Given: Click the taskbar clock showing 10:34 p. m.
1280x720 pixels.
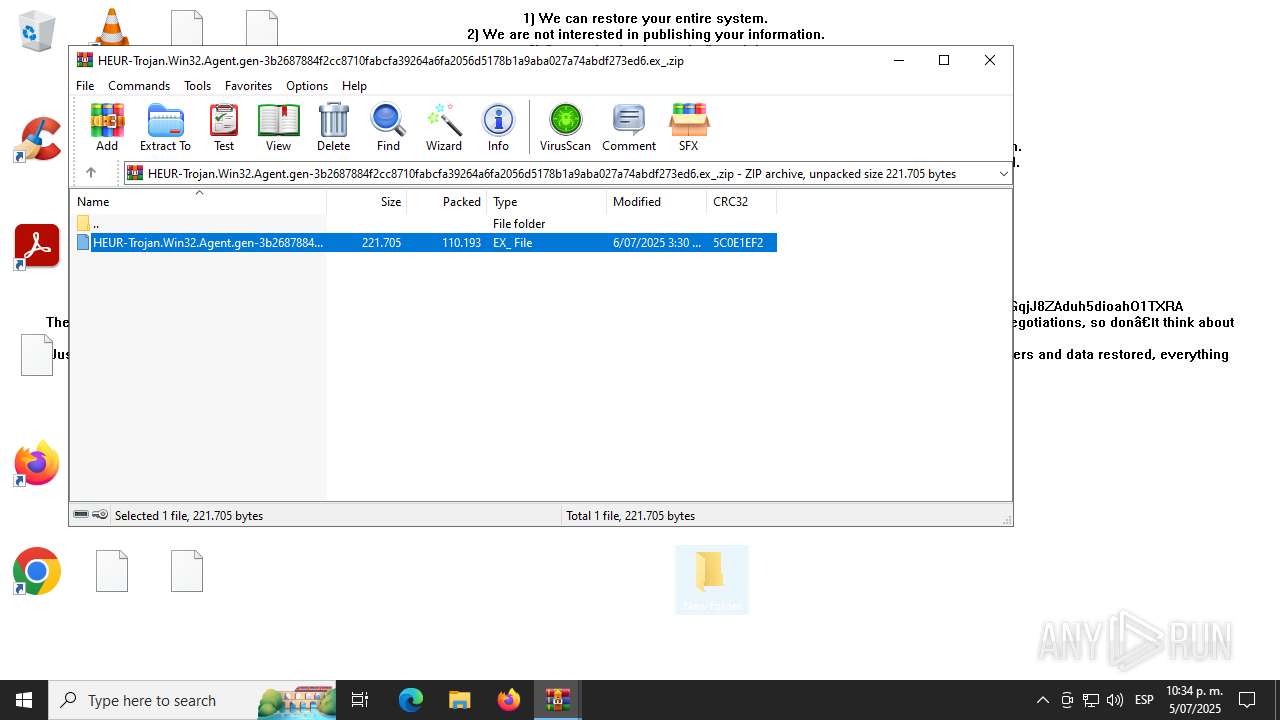Looking at the screenshot, I should 1194,700.
